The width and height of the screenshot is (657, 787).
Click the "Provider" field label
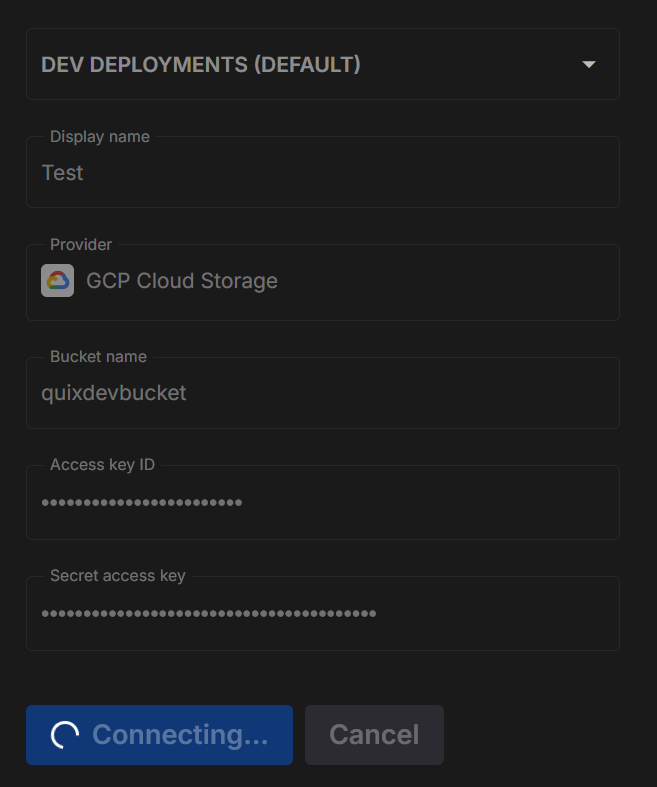click(x=81, y=245)
